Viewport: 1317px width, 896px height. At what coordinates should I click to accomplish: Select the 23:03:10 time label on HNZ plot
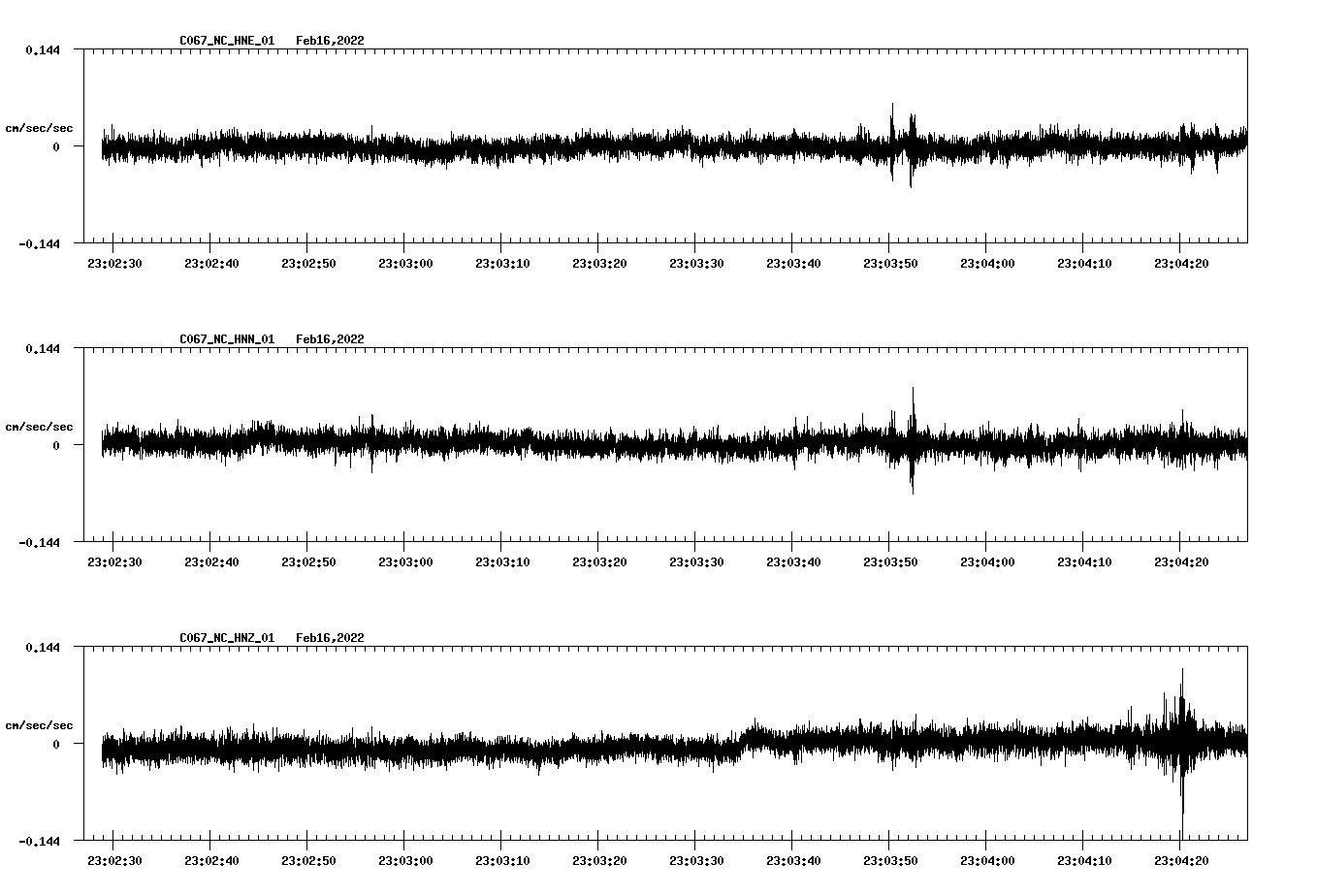coord(502,860)
